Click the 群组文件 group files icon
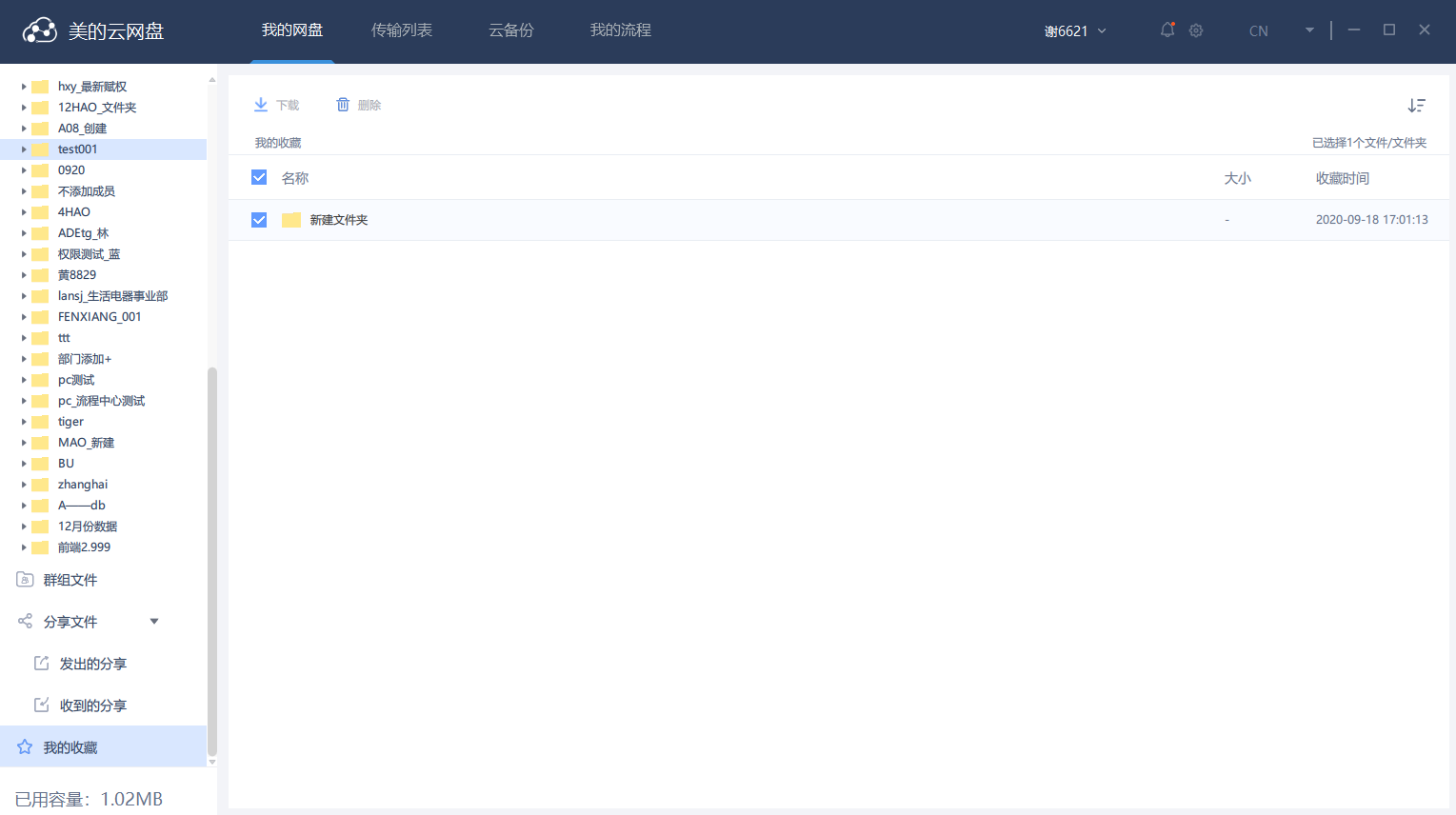This screenshot has width=1456, height=815. pyautogui.click(x=26, y=579)
